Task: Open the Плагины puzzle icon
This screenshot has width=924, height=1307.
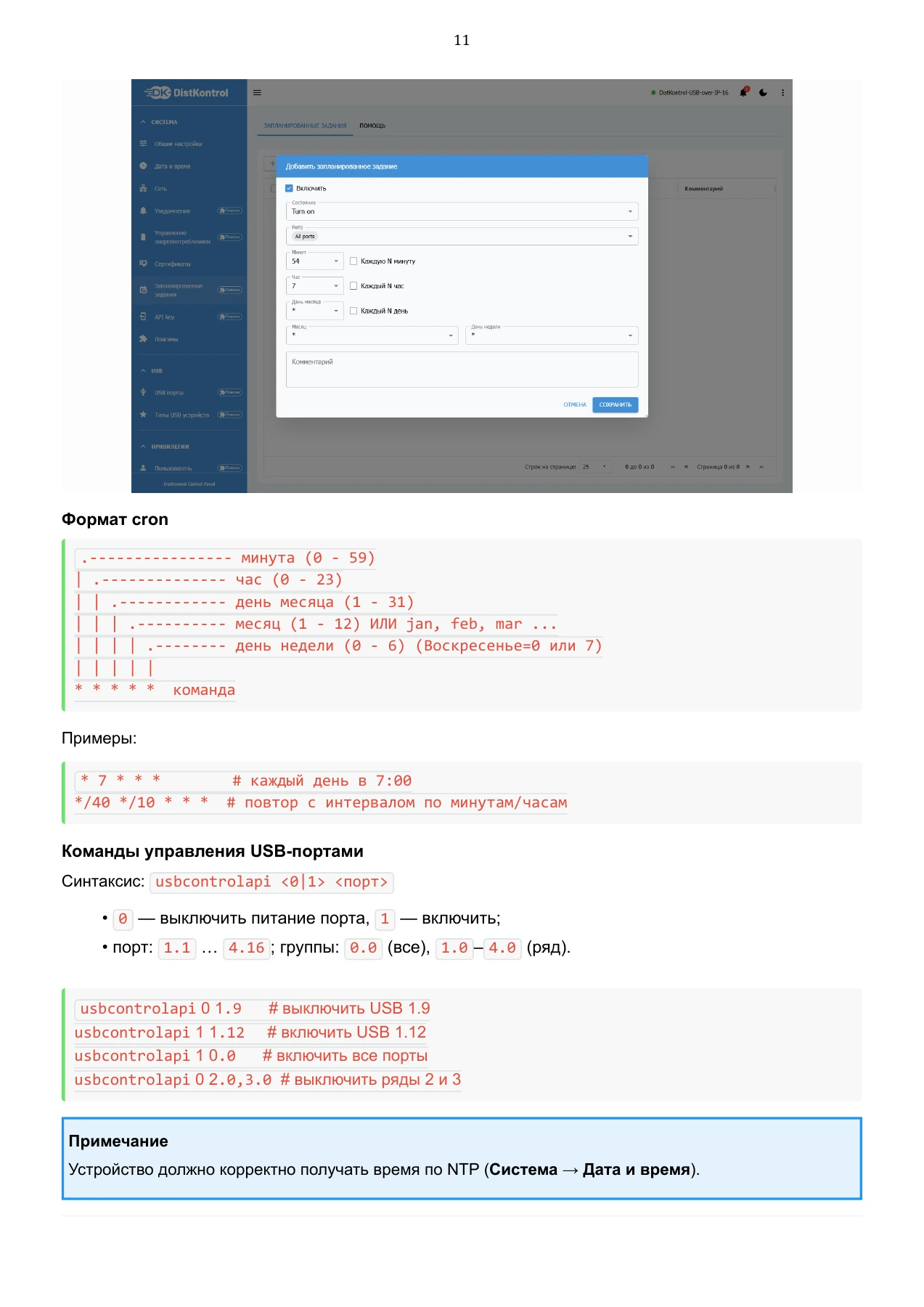Action: [x=143, y=339]
